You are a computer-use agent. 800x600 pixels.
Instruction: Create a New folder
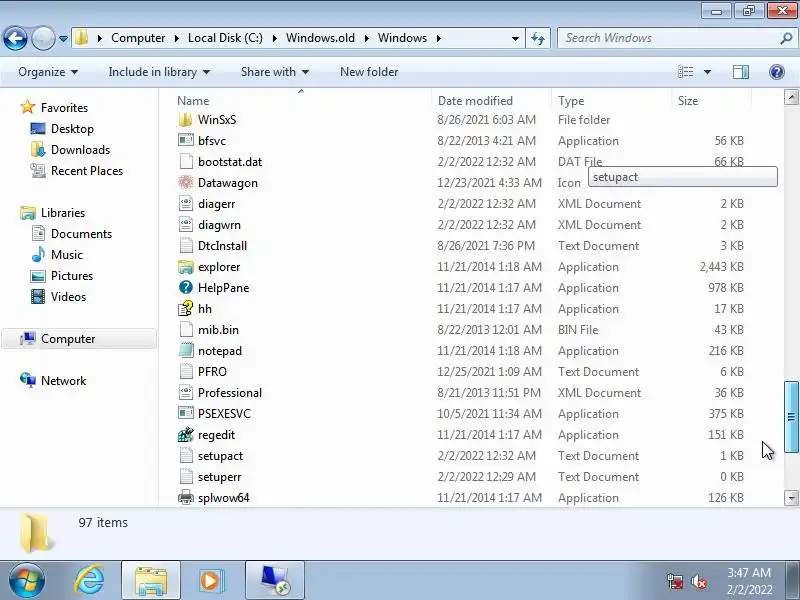point(369,72)
